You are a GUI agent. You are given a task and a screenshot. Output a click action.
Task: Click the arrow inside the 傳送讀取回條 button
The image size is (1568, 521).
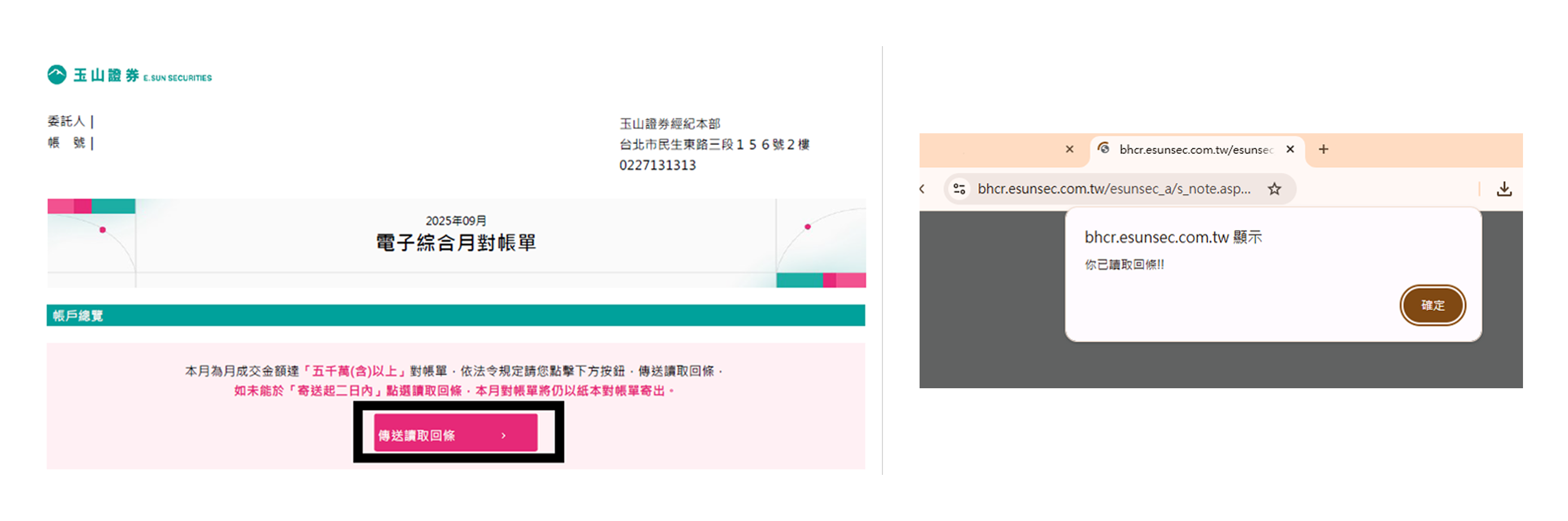(x=503, y=436)
